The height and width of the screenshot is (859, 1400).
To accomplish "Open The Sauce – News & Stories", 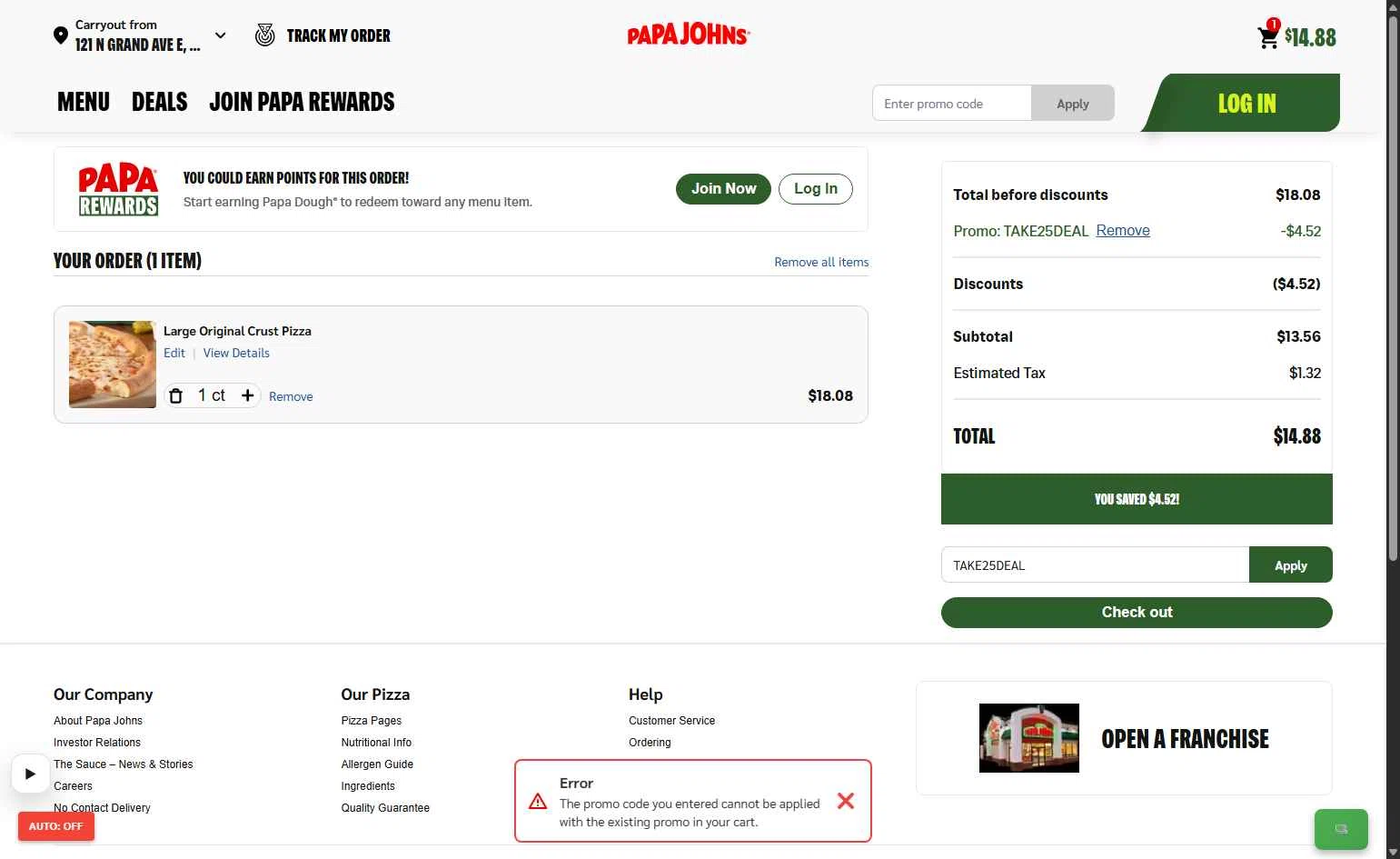I will point(124,764).
